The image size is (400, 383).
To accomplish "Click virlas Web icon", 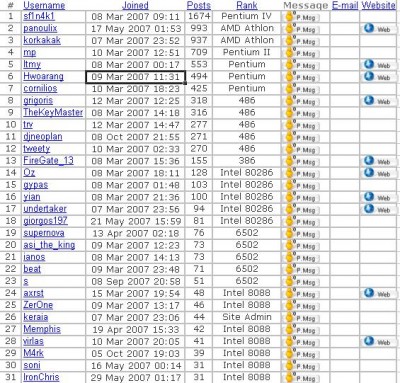I will point(378,342).
